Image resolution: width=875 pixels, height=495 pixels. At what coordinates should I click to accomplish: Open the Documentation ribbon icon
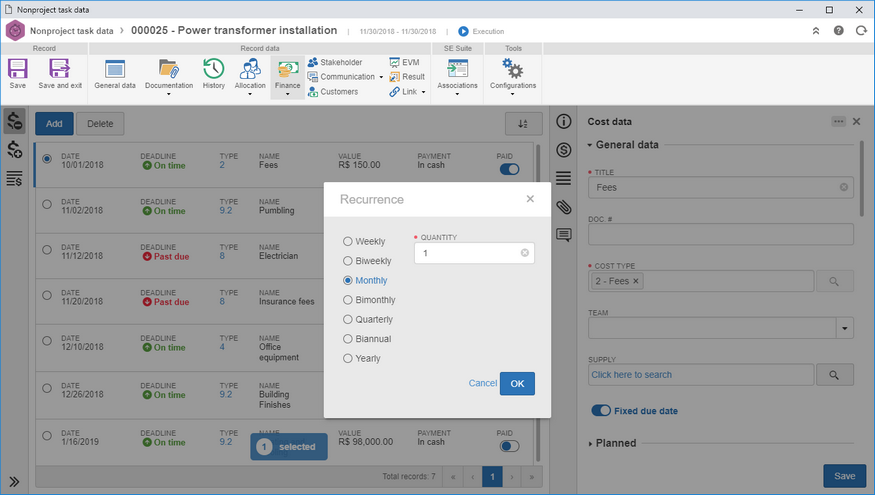click(169, 69)
